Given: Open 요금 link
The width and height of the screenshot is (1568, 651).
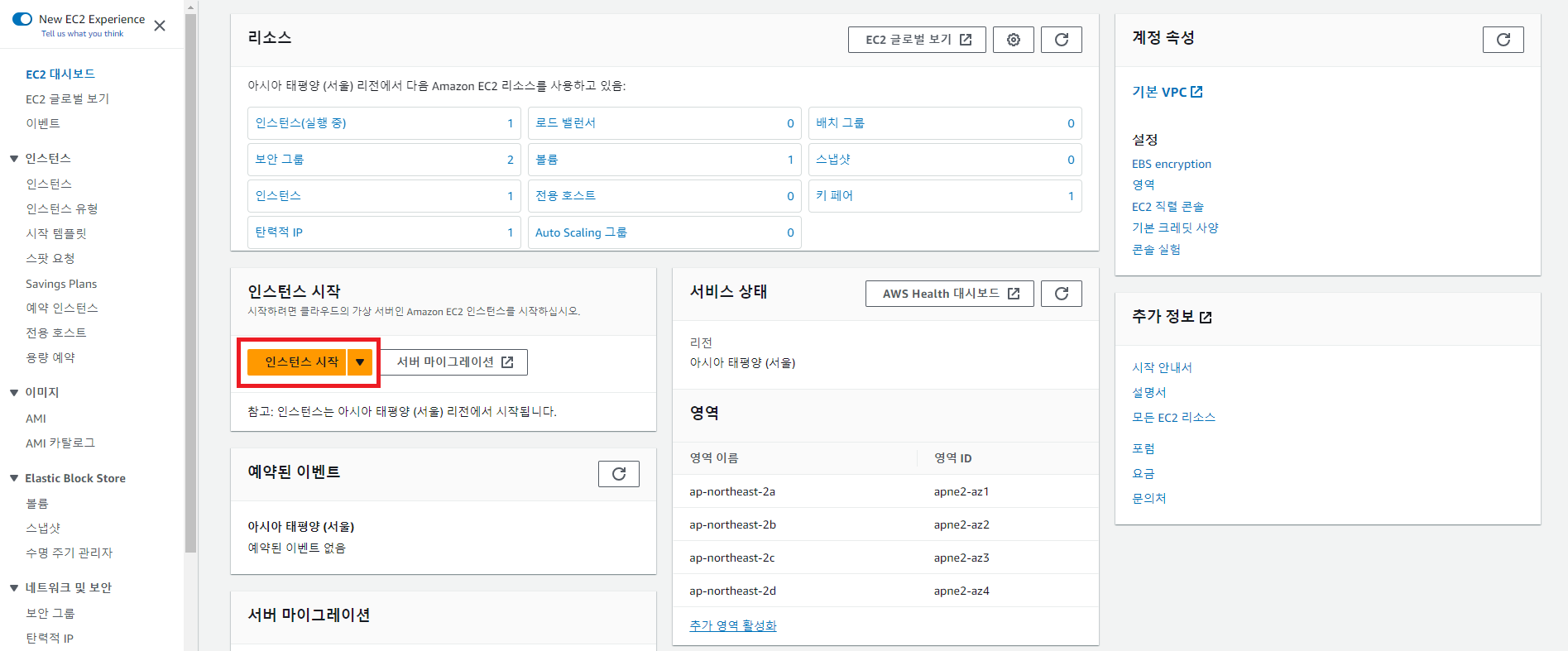Looking at the screenshot, I should point(1144,473).
